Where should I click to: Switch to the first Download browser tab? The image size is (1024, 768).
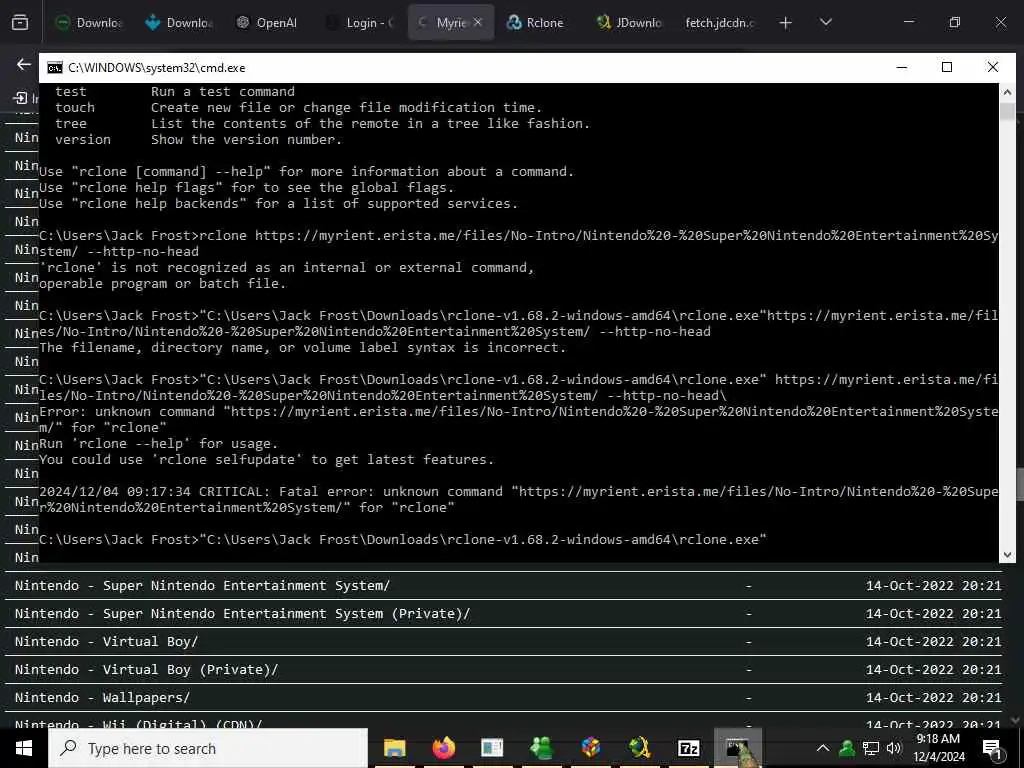(89, 23)
